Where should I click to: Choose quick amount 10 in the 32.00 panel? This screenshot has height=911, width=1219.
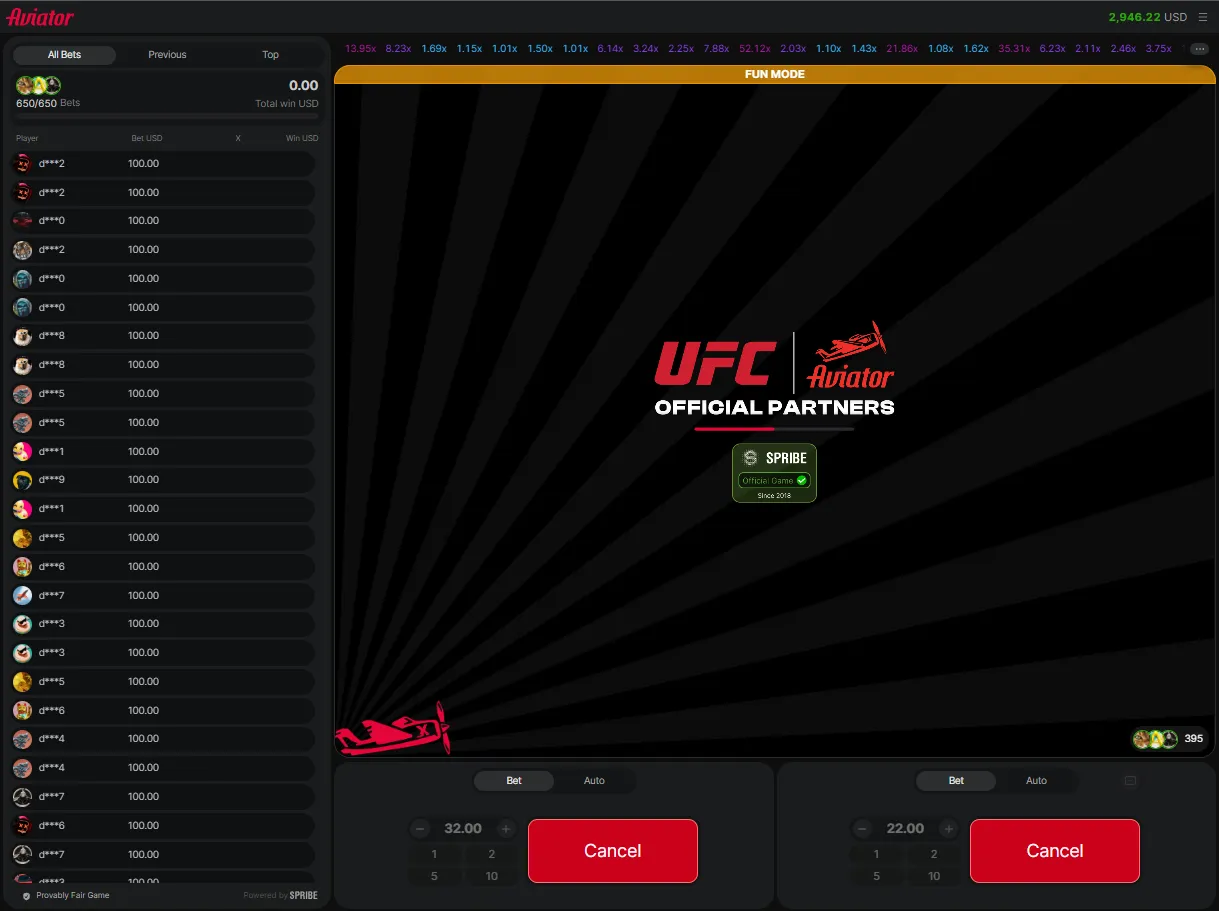(x=492, y=877)
